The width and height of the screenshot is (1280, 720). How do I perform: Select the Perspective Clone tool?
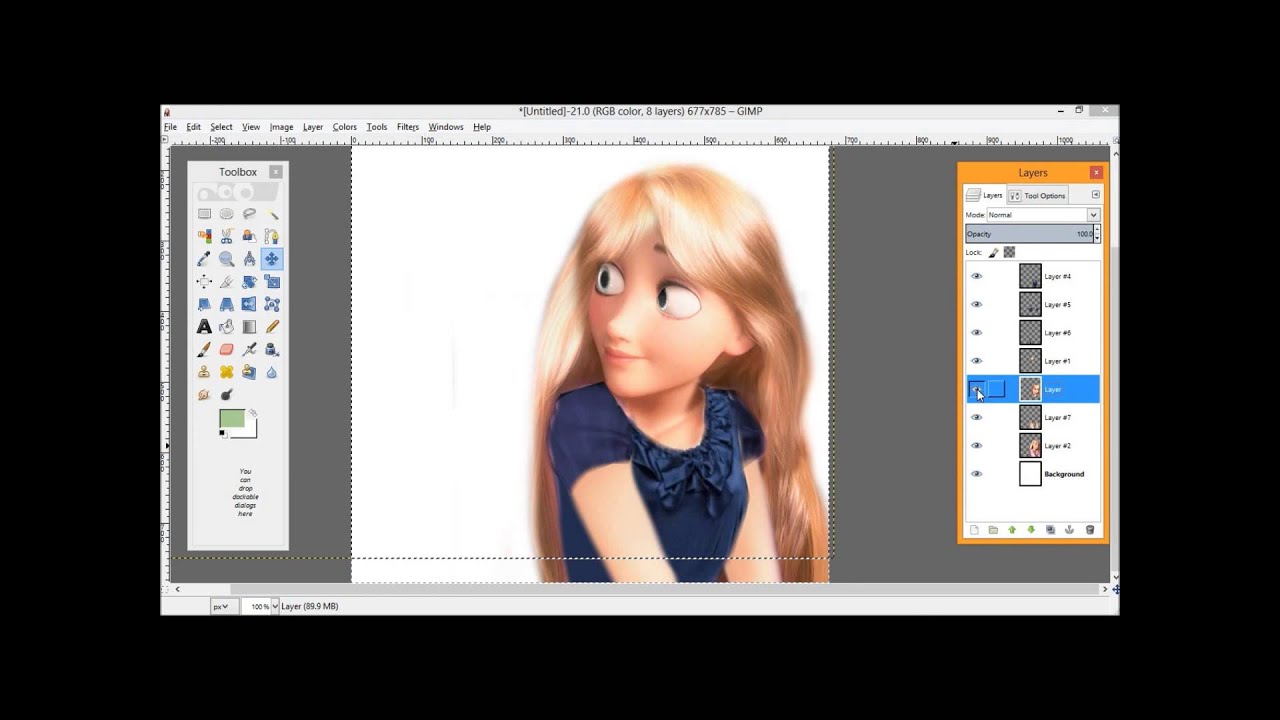(x=249, y=372)
